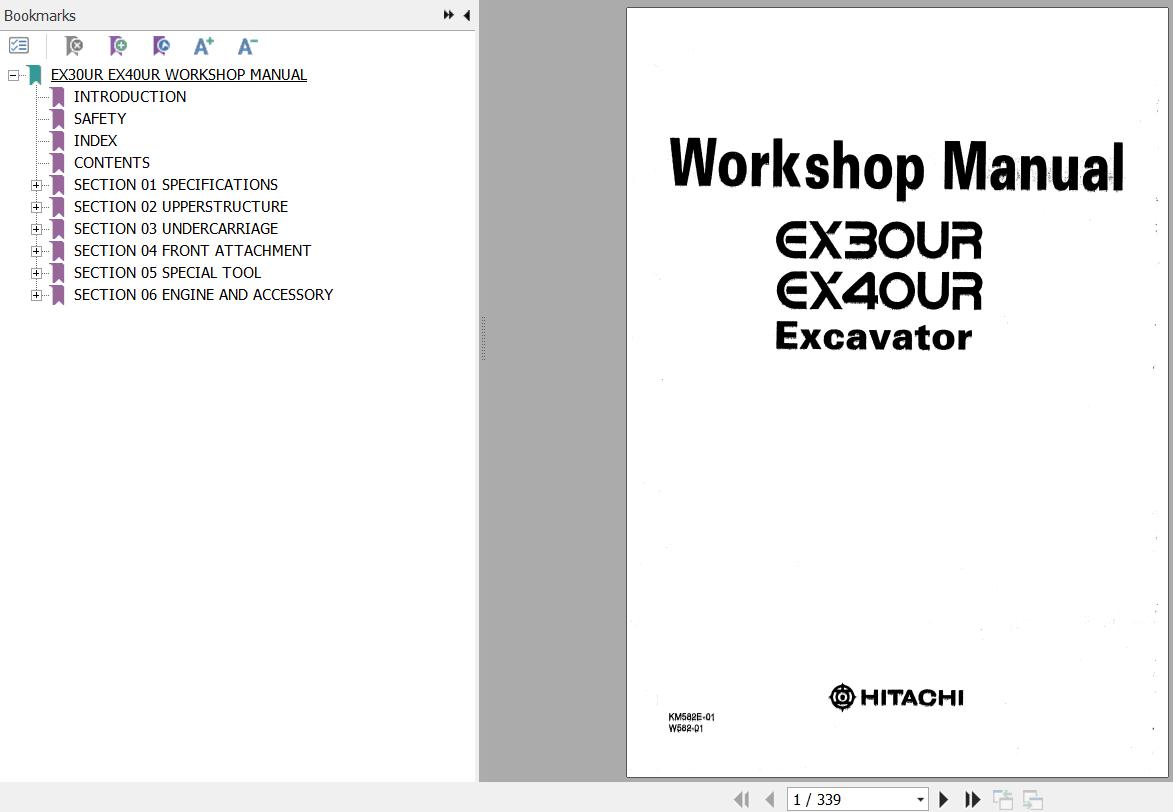The width and height of the screenshot is (1173, 812).
Task: Expand SECTION 02 UPPERSTRUCTURE bookmark
Action: [x=36, y=207]
